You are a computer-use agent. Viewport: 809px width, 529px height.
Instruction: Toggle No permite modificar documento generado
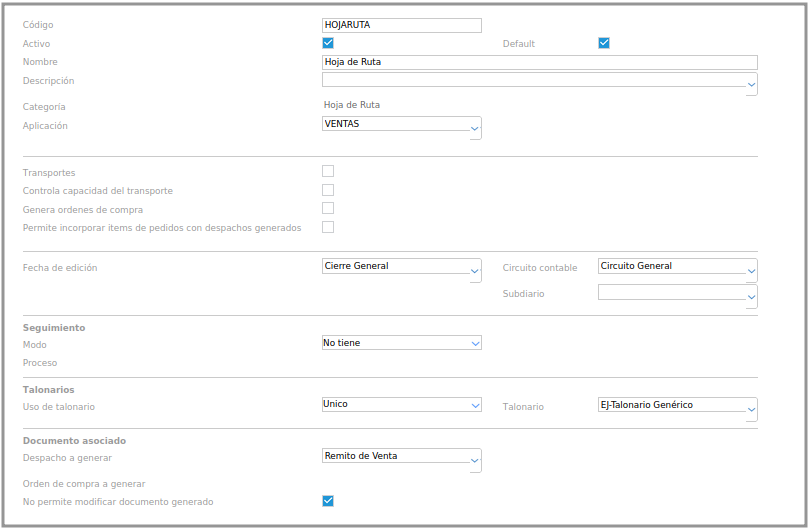(328, 500)
